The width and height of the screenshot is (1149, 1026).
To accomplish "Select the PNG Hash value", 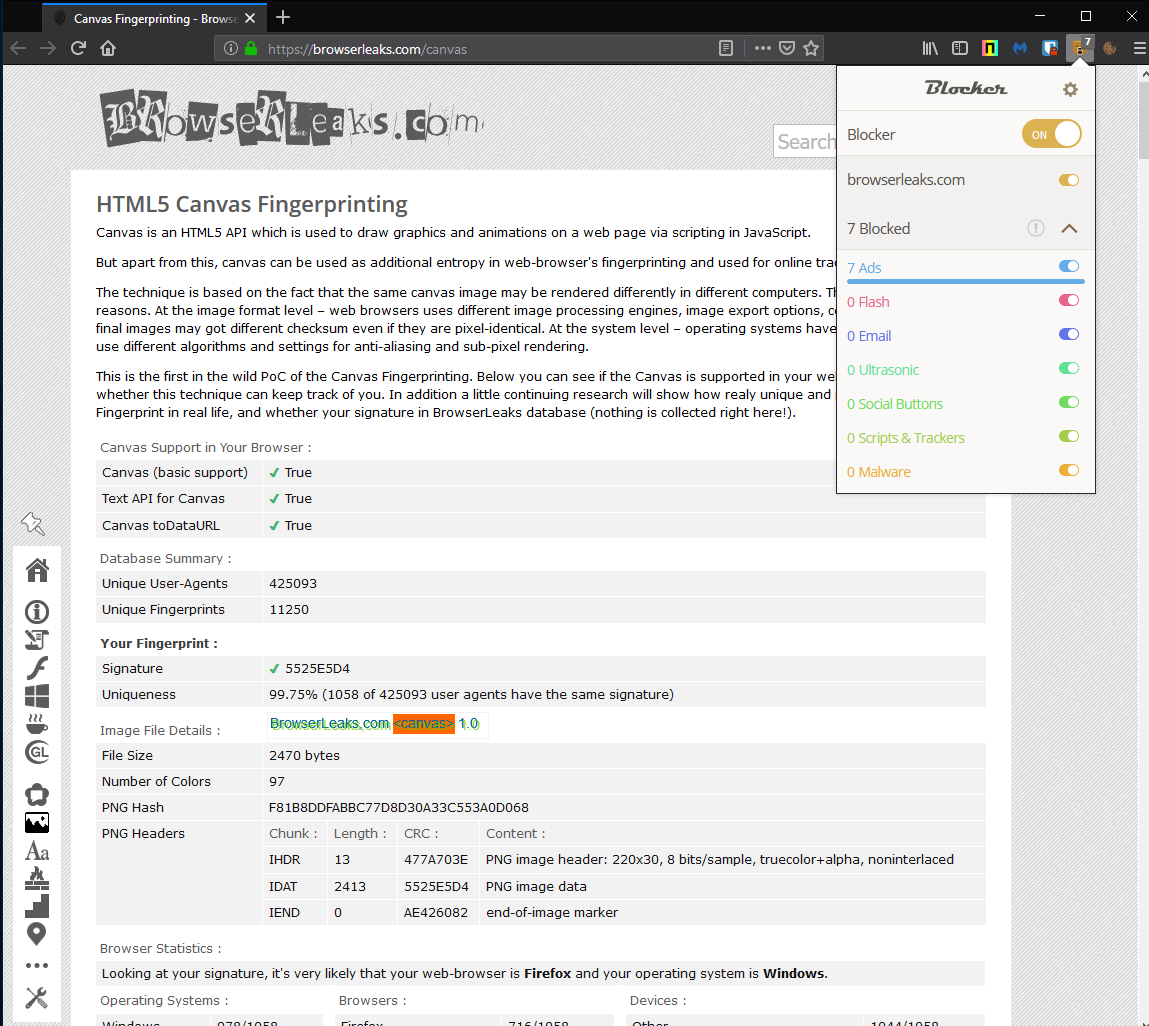I will [399, 808].
